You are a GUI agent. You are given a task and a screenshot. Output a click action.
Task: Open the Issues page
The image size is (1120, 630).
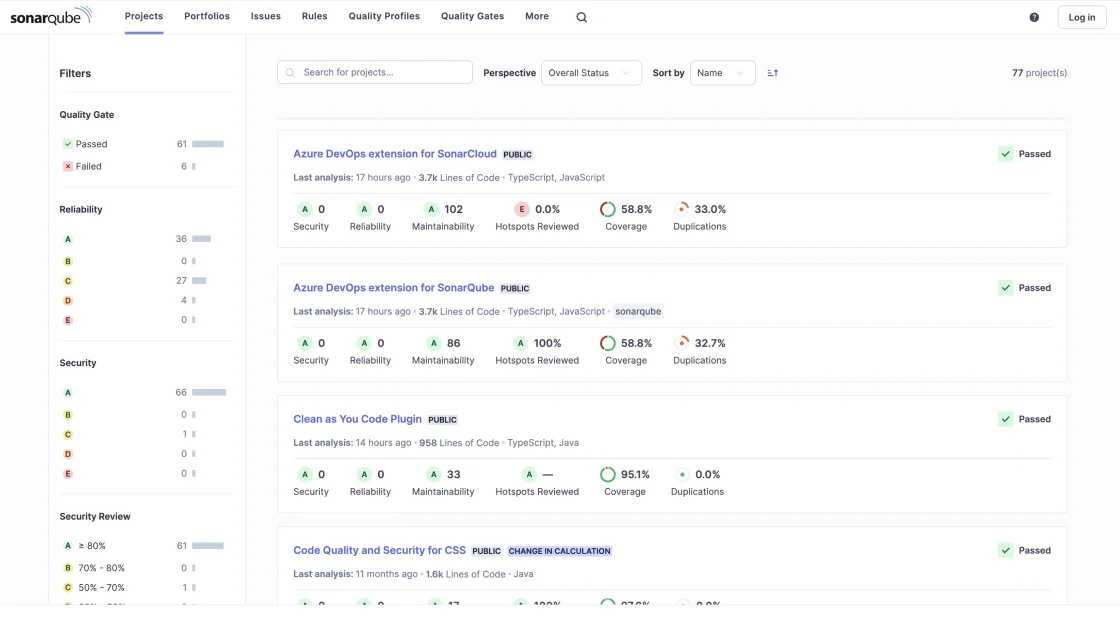pos(265,16)
